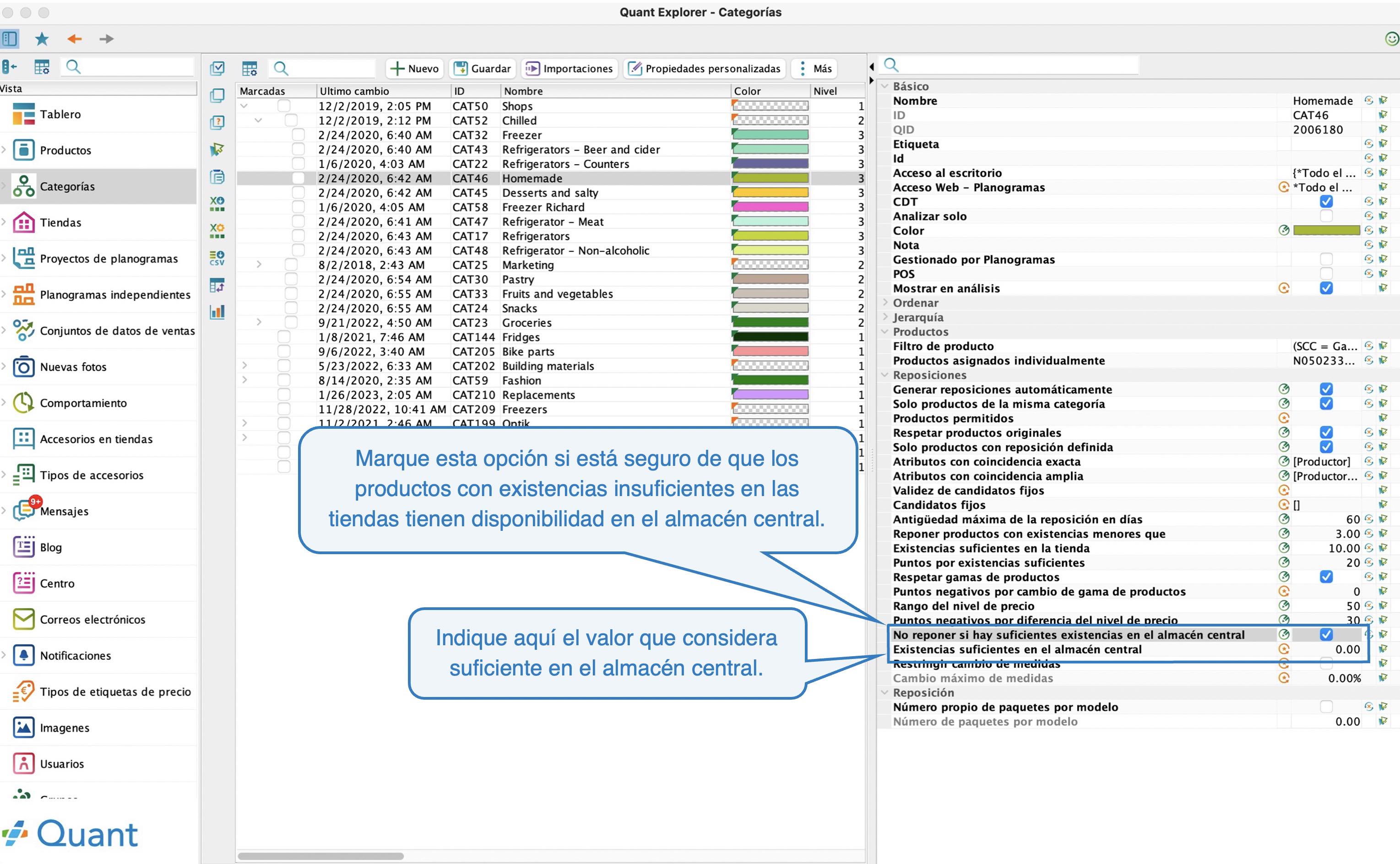Select Imagenes in the sidebar
The height and width of the screenshot is (864, 1400).
coord(98,728)
